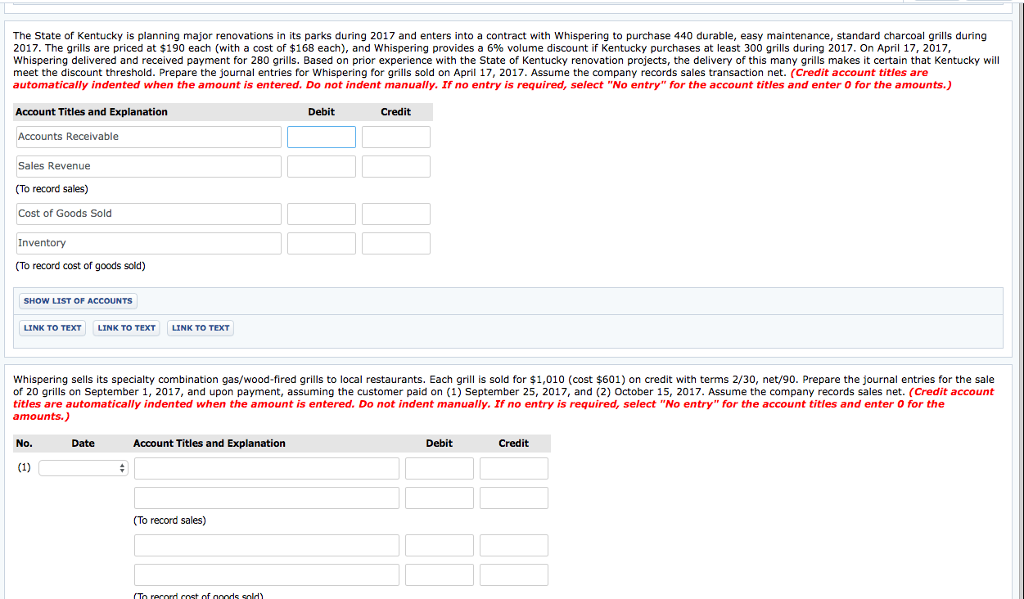Click the second Link to Text button

127,328
